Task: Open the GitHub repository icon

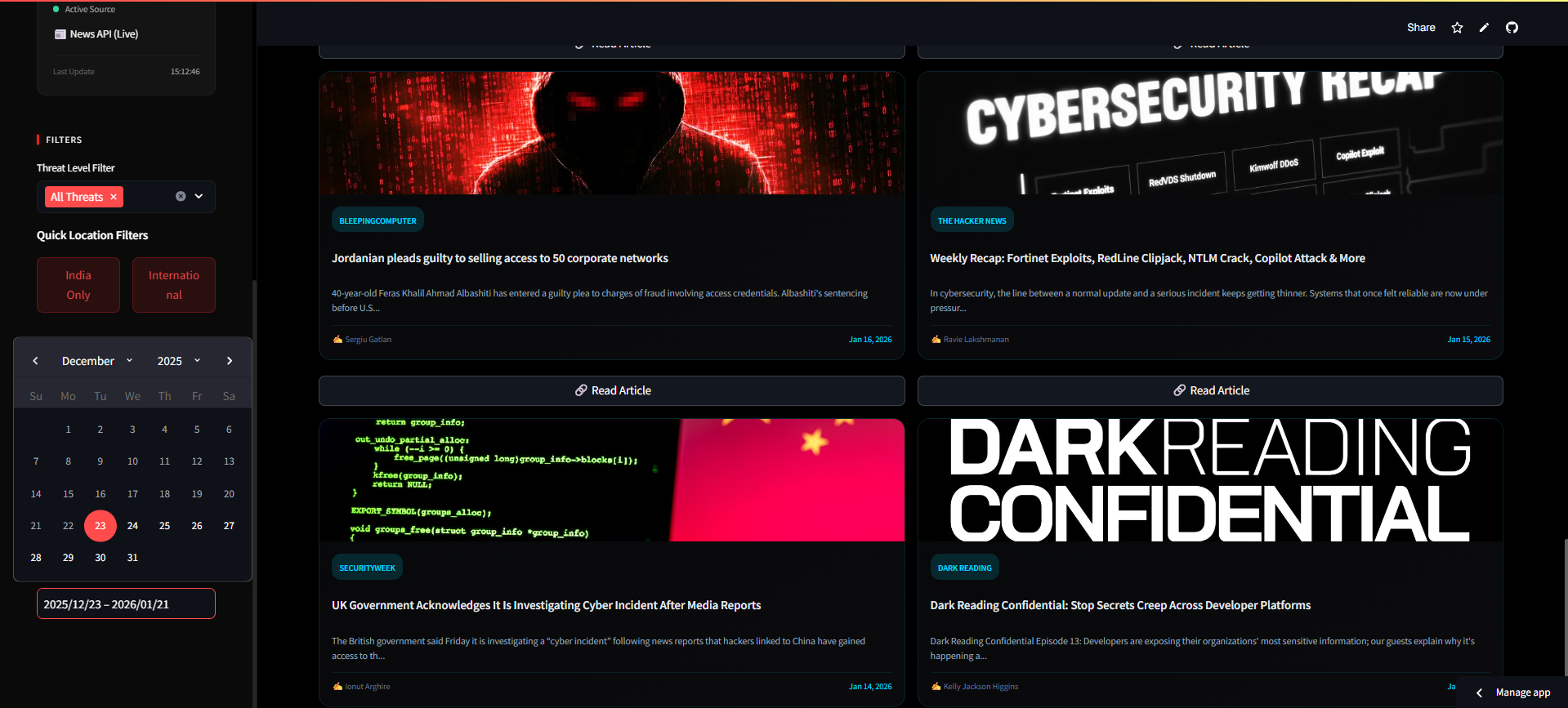Action: click(x=1512, y=28)
